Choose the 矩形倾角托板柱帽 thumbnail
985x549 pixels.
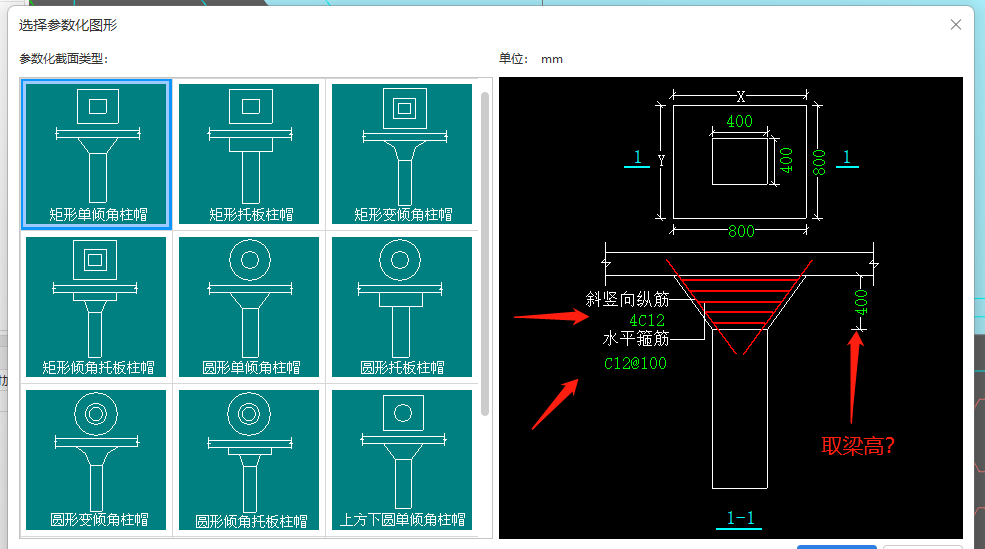pos(96,307)
